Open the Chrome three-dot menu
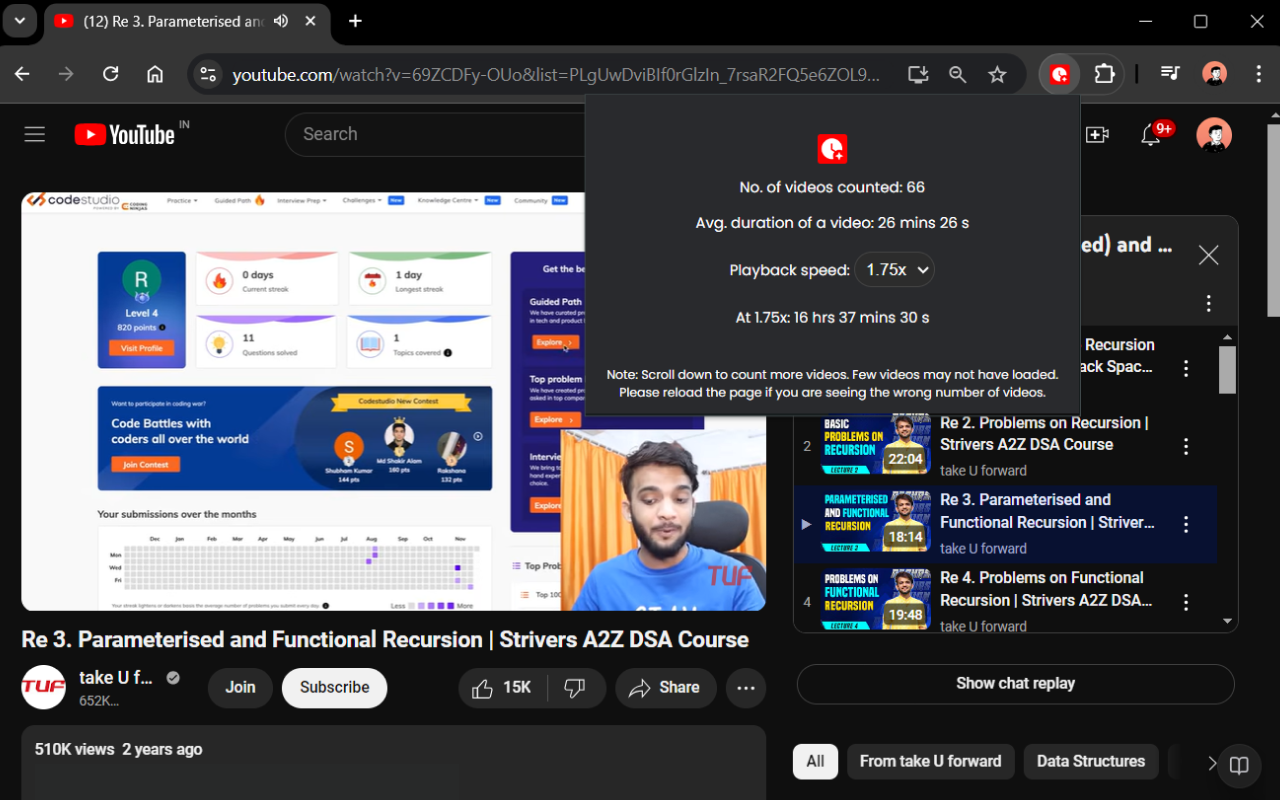1280x800 pixels. pyautogui.click(x=1258, y=74)
